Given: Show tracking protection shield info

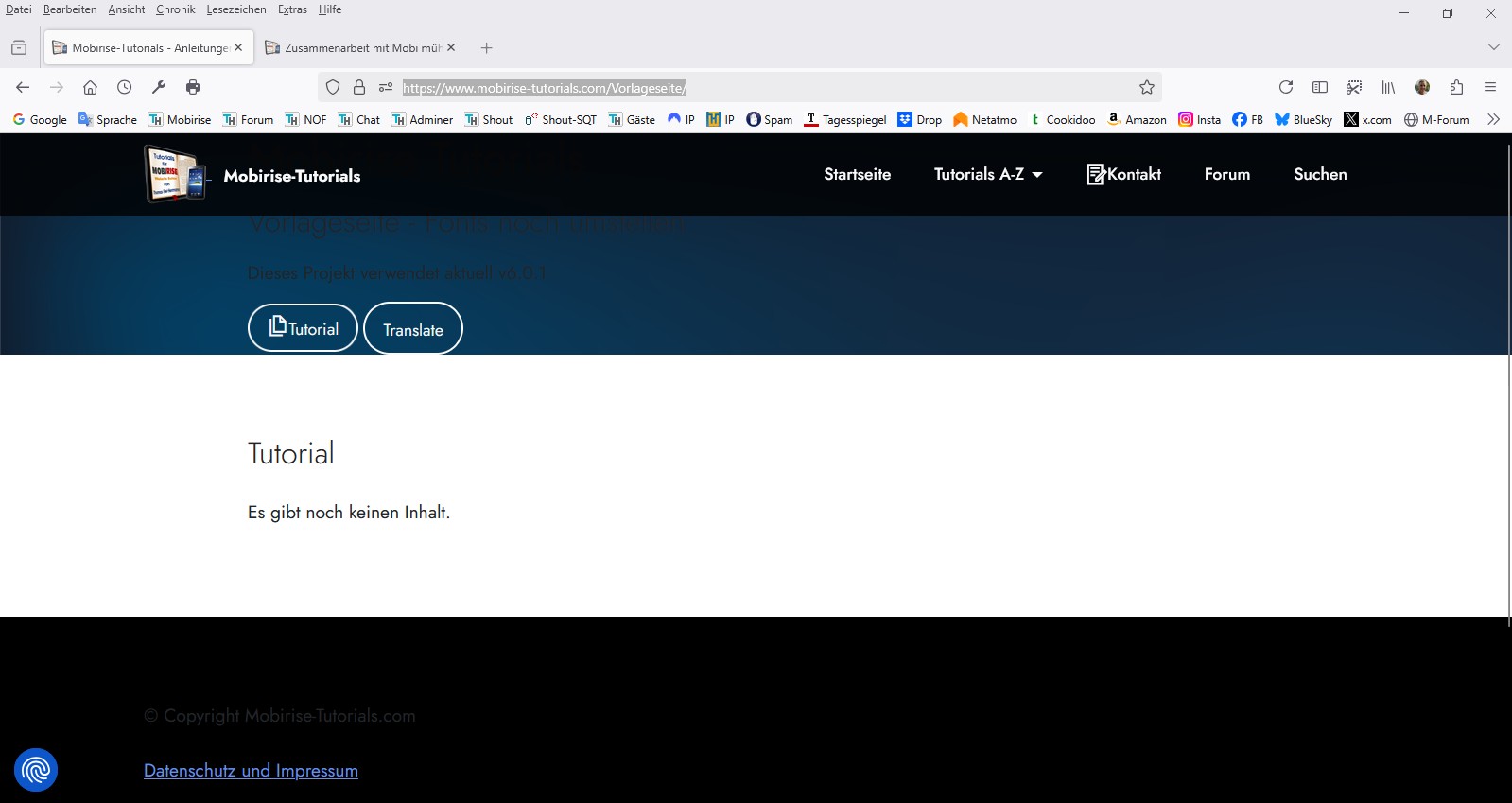Looking at the screenshot, I should coord(333,87).
